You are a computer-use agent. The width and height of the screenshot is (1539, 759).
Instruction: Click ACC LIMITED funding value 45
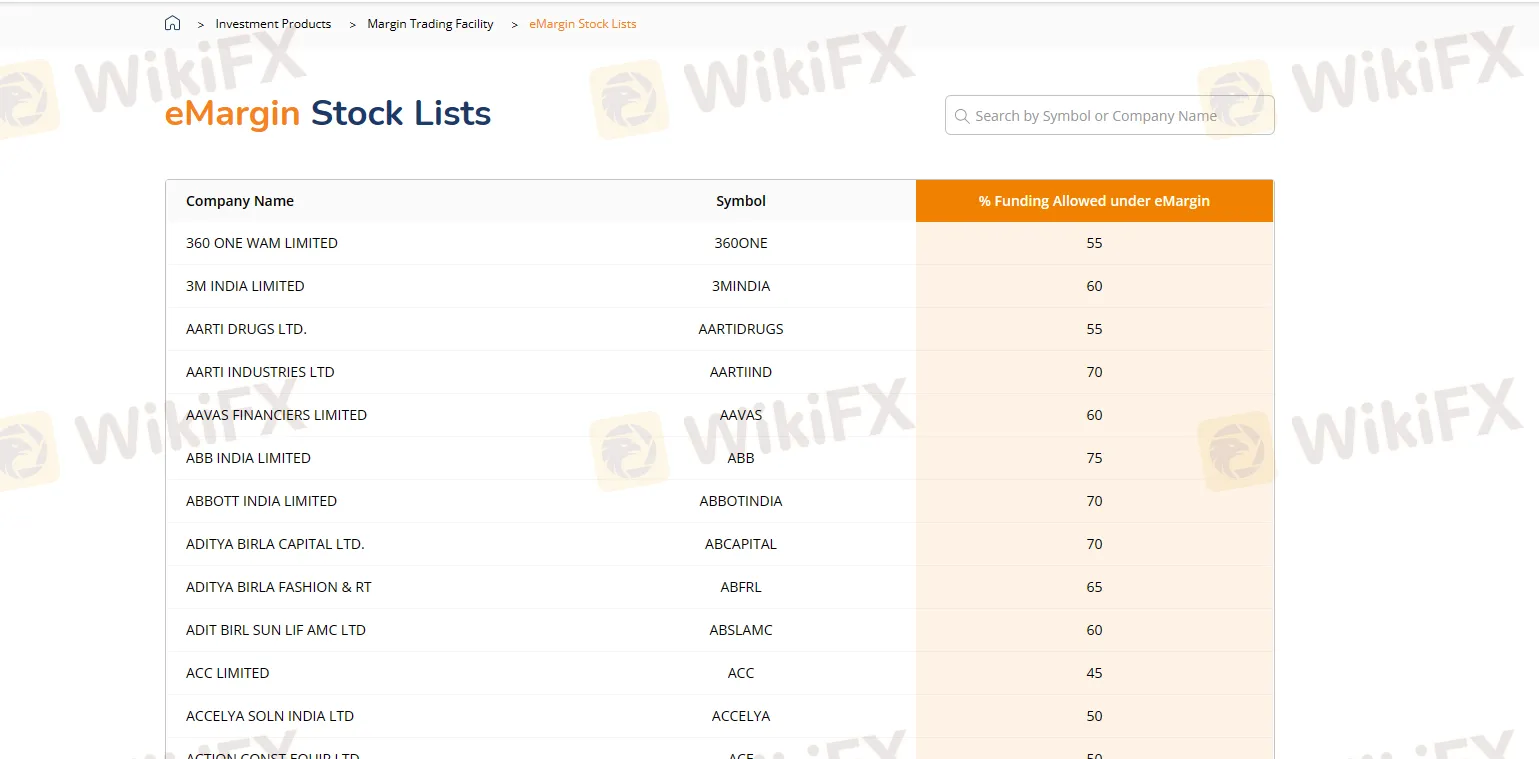pyautogui.click(x=1094, y=673)
